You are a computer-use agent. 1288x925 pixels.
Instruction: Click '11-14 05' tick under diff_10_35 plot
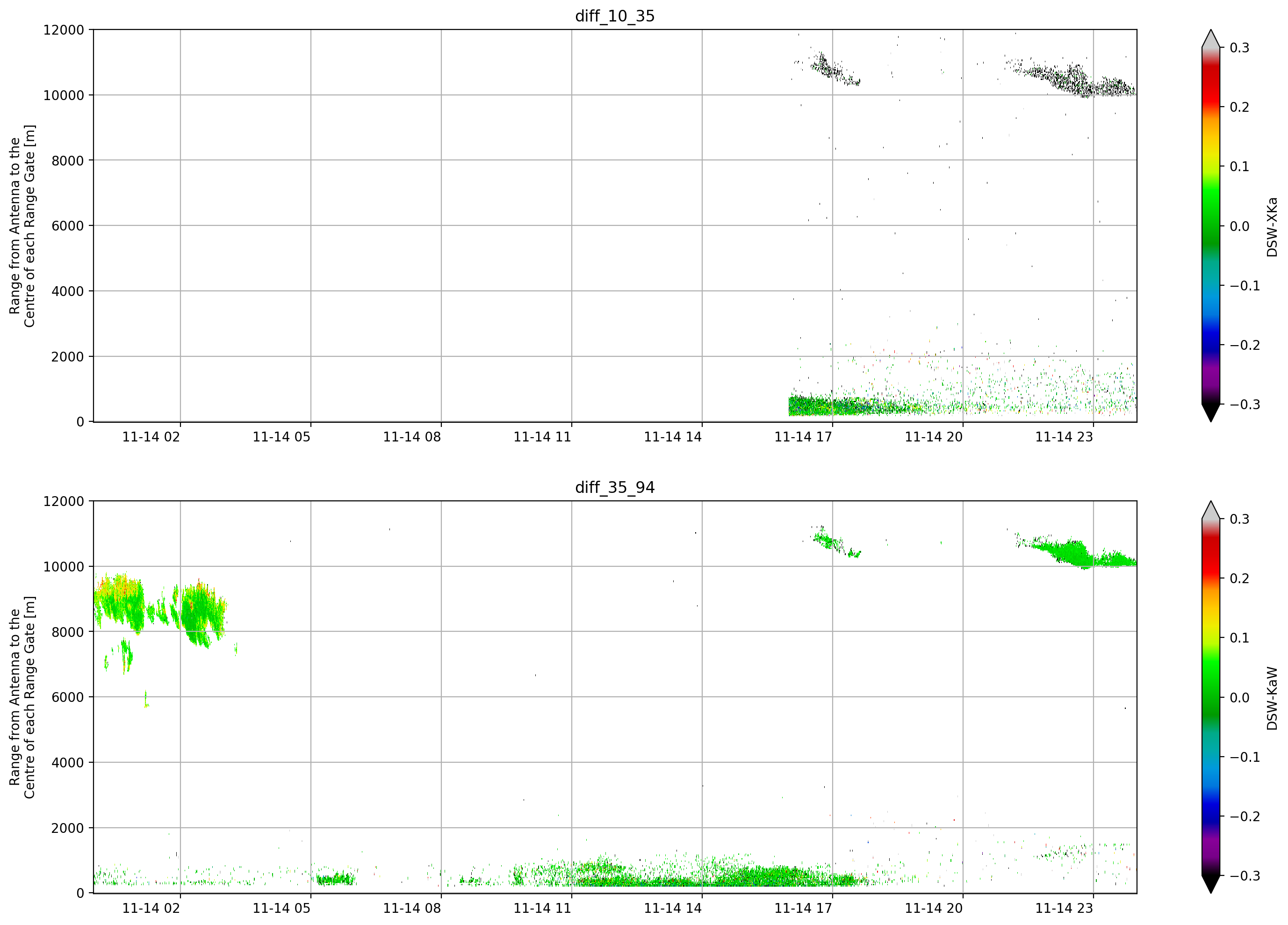[282, 437]
